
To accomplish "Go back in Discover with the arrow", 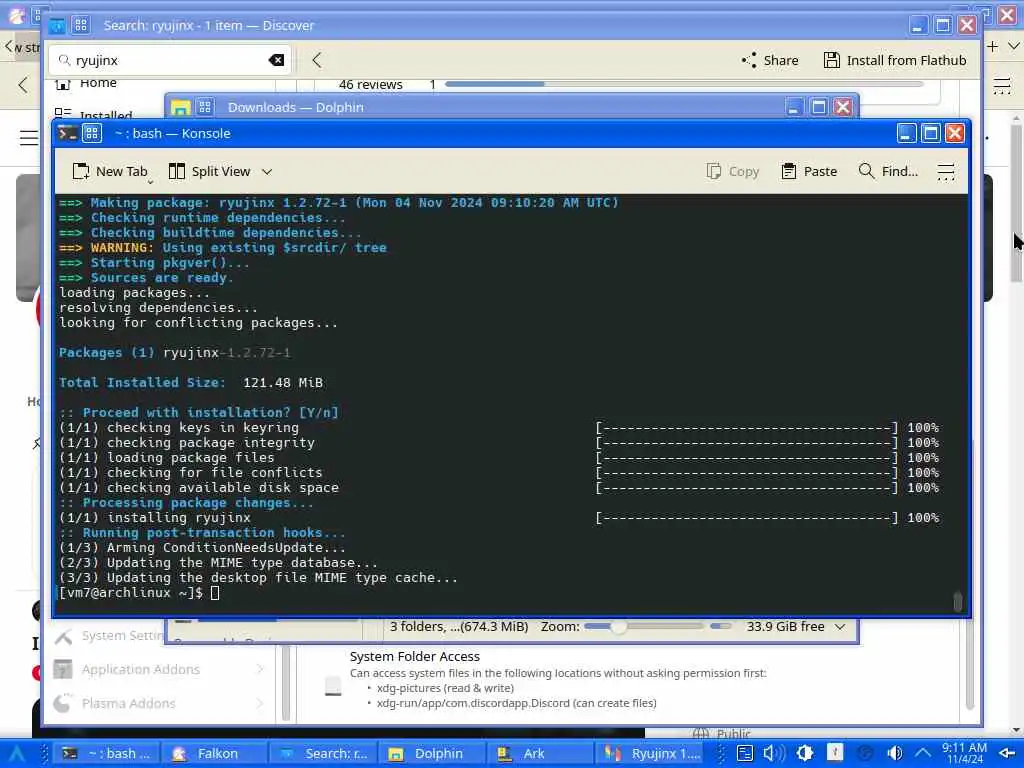I will click(317, 60).
